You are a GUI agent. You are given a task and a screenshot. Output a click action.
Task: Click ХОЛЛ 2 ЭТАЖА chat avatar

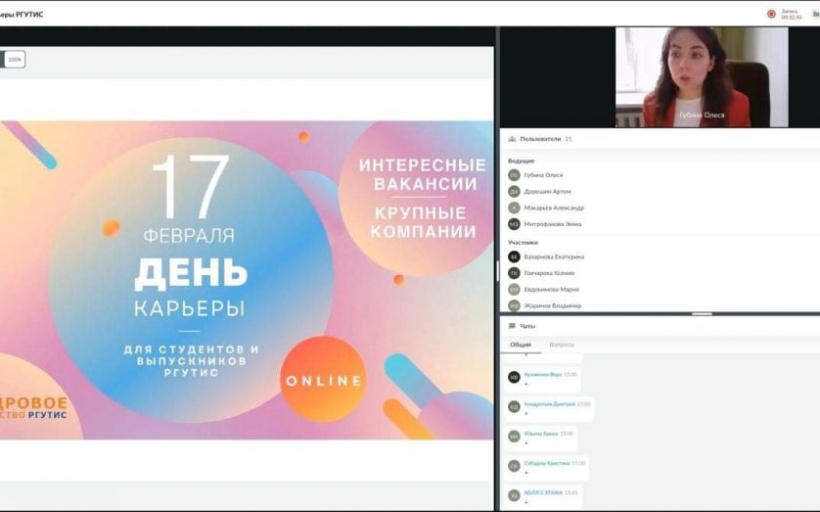pos(514,495)
